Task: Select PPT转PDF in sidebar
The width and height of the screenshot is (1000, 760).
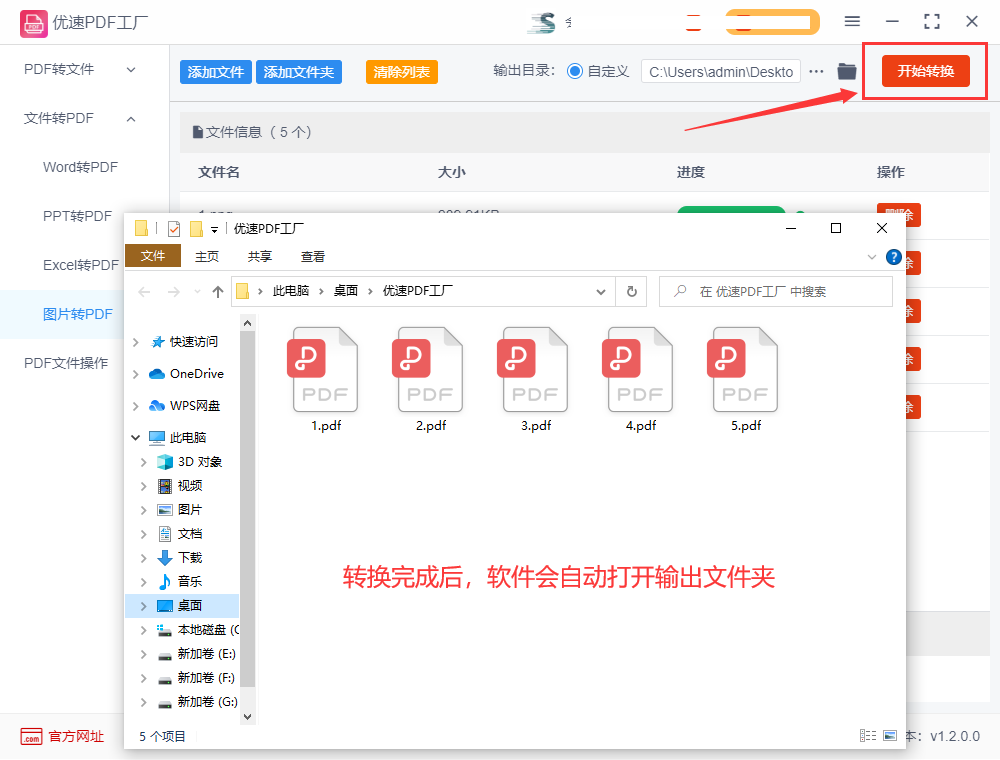Action: [x=77, y=216]
